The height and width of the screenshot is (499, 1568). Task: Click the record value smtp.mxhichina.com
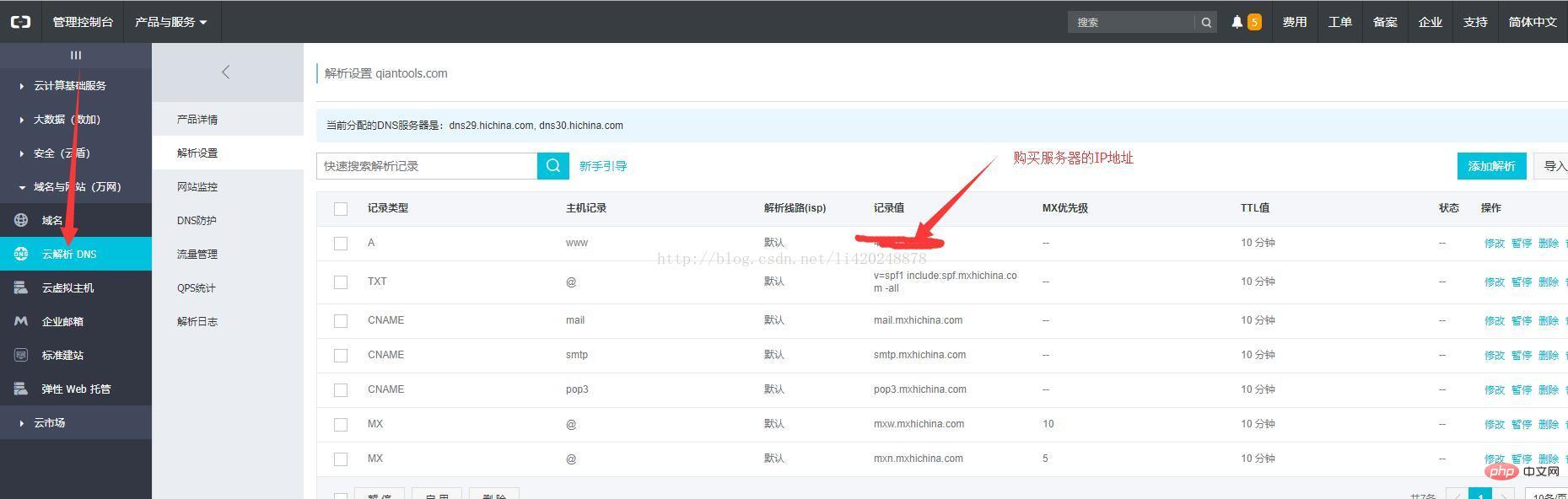[x=919, y=355]
